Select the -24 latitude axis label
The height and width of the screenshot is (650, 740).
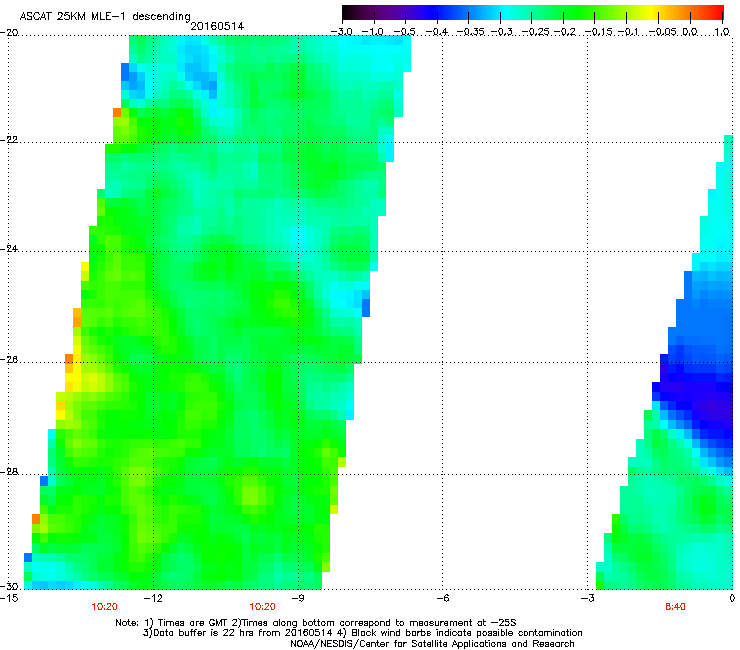pyautogui.click(x=9, y=249)
